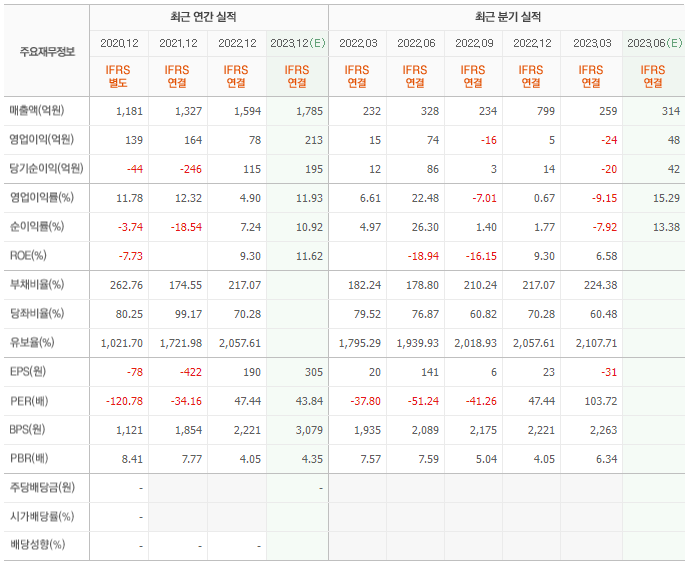Click the 2,175 BPS value
The height and width of the screenshot is (564, 688).
click(484, 430)
